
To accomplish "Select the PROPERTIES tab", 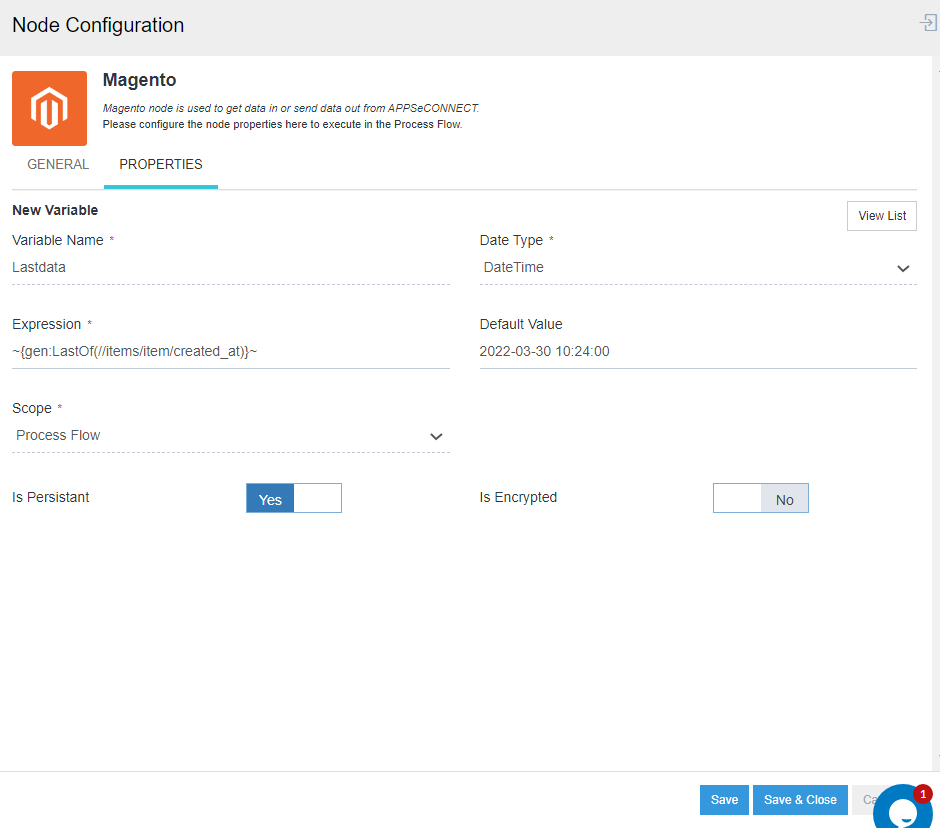I will click(161, 164).
